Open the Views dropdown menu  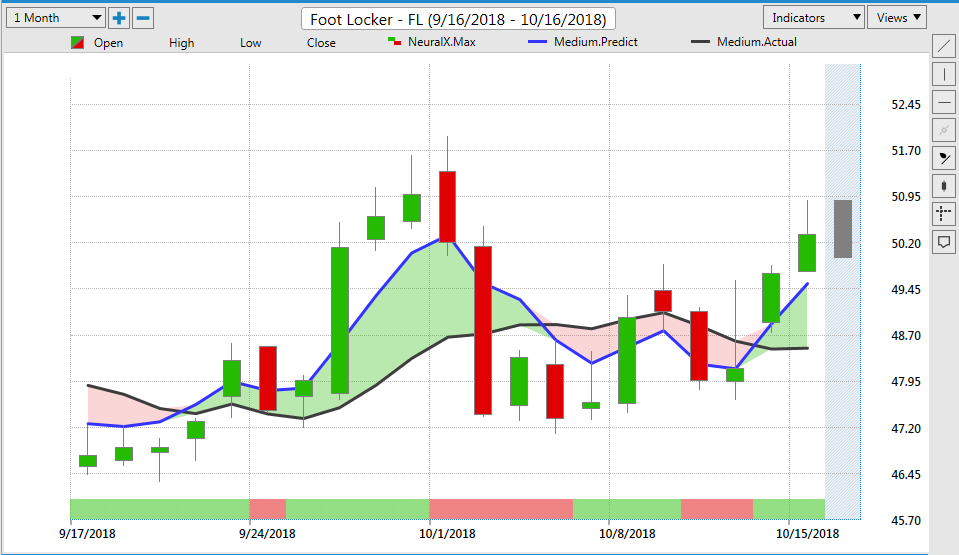coord(897,18)
